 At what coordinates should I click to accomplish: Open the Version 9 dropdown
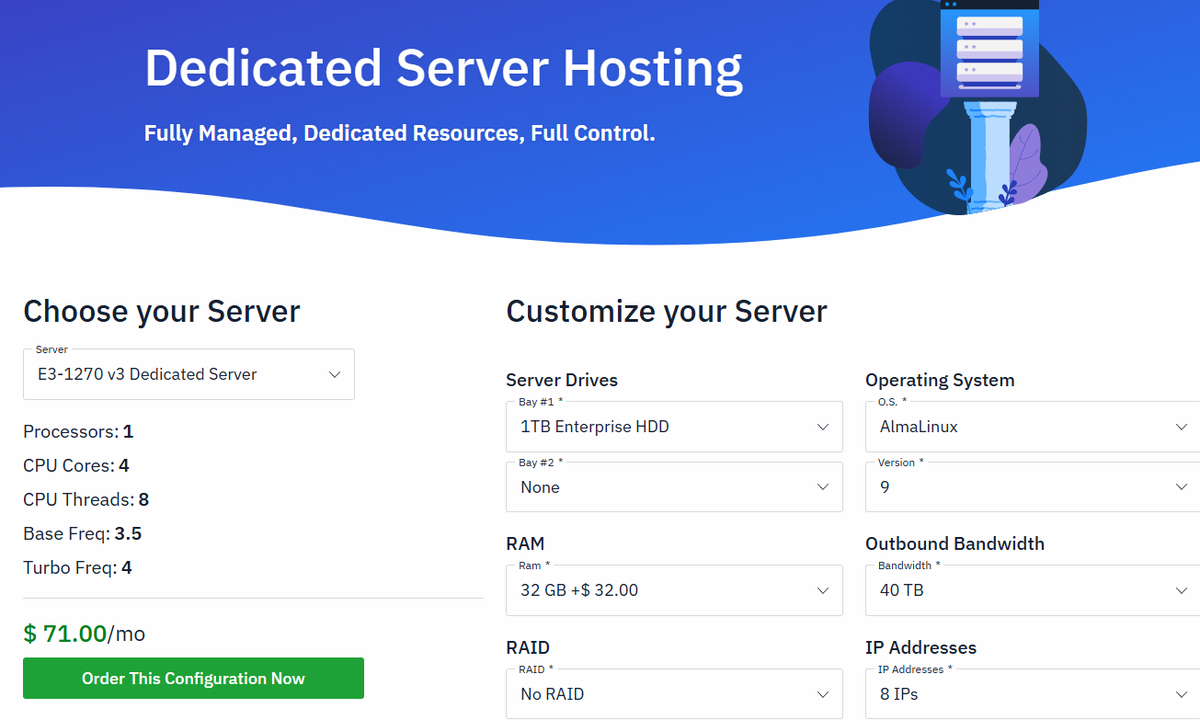1033,487
